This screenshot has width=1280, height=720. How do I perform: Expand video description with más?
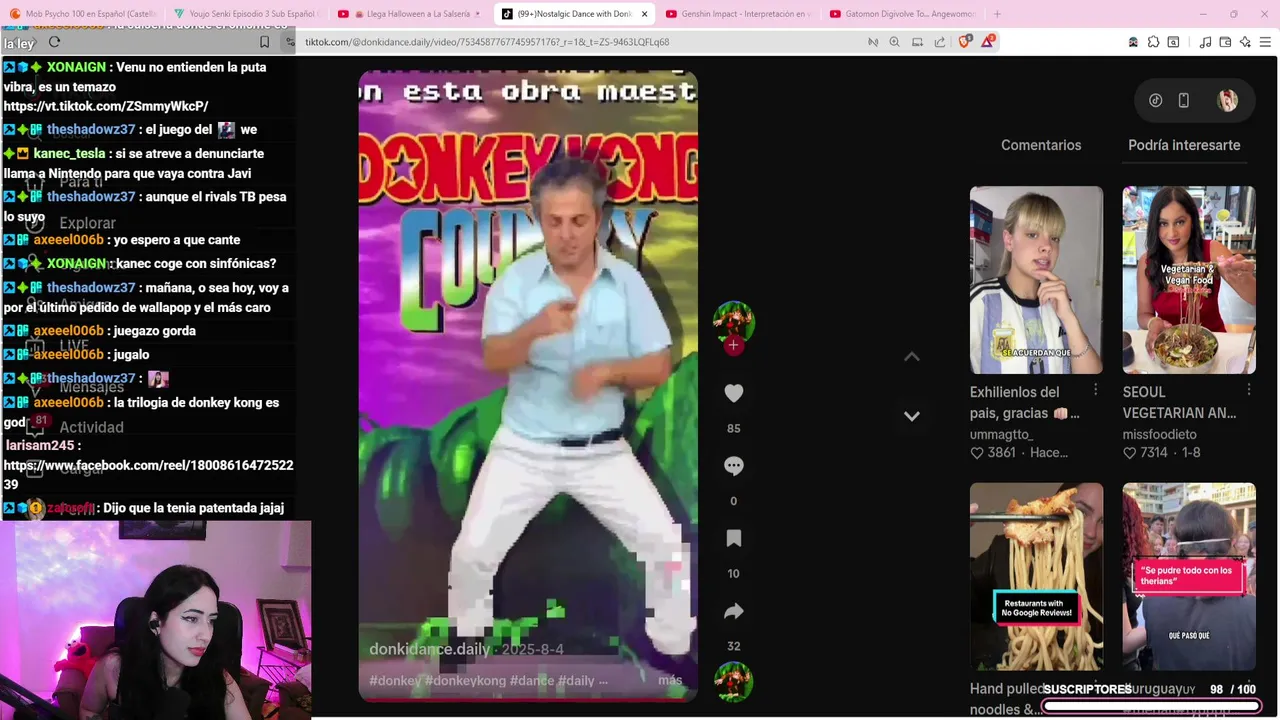pos(670,680)
